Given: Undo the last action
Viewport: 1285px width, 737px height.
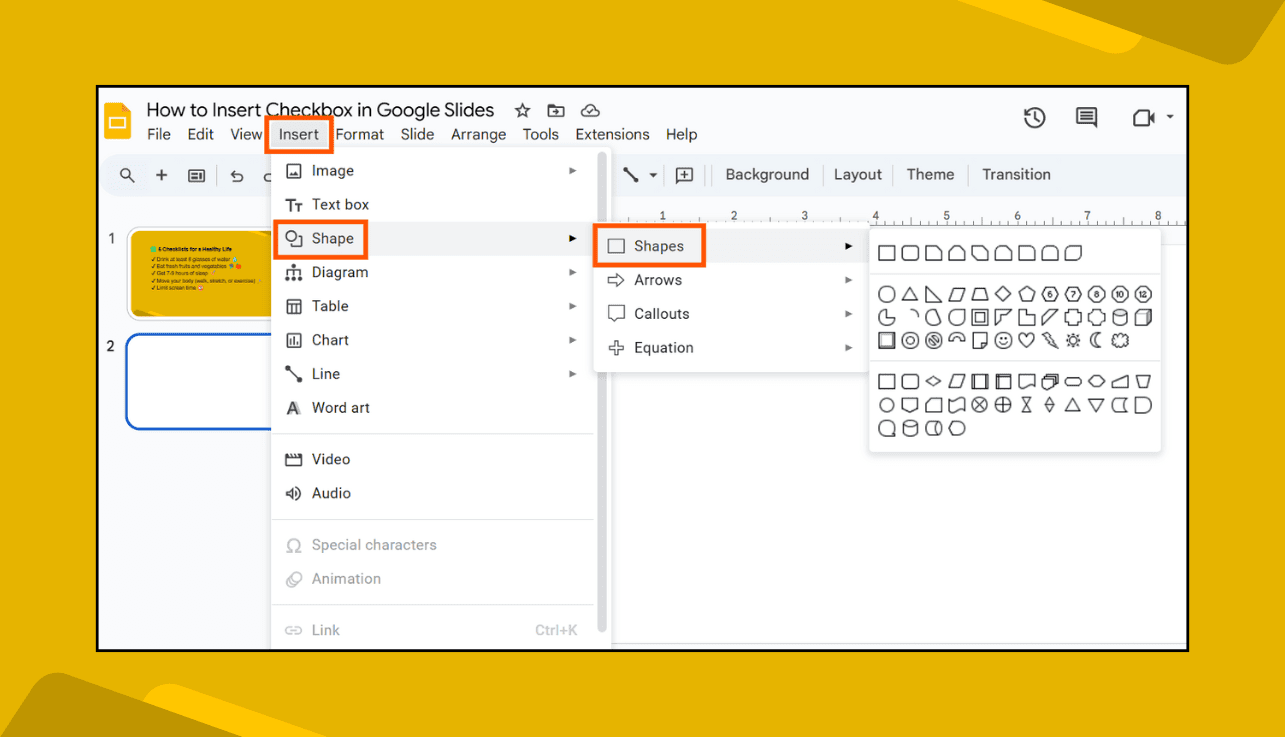Looking at the screenshot, I should (236, 174).
